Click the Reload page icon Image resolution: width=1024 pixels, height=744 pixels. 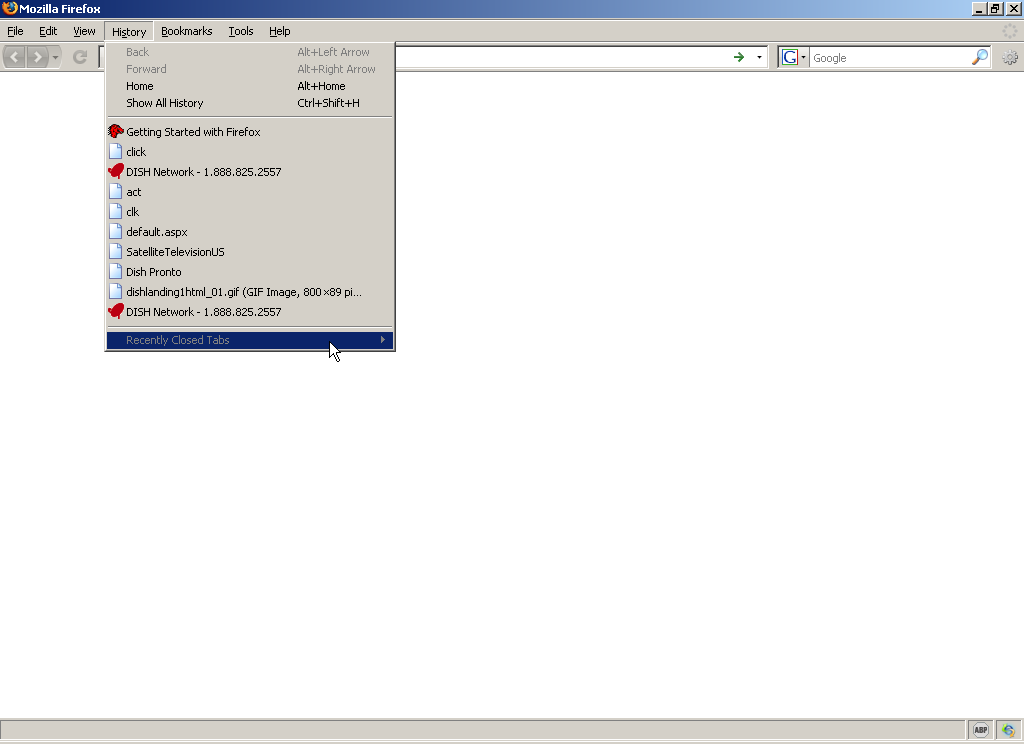pyautogui.click(x=80, y=57)
